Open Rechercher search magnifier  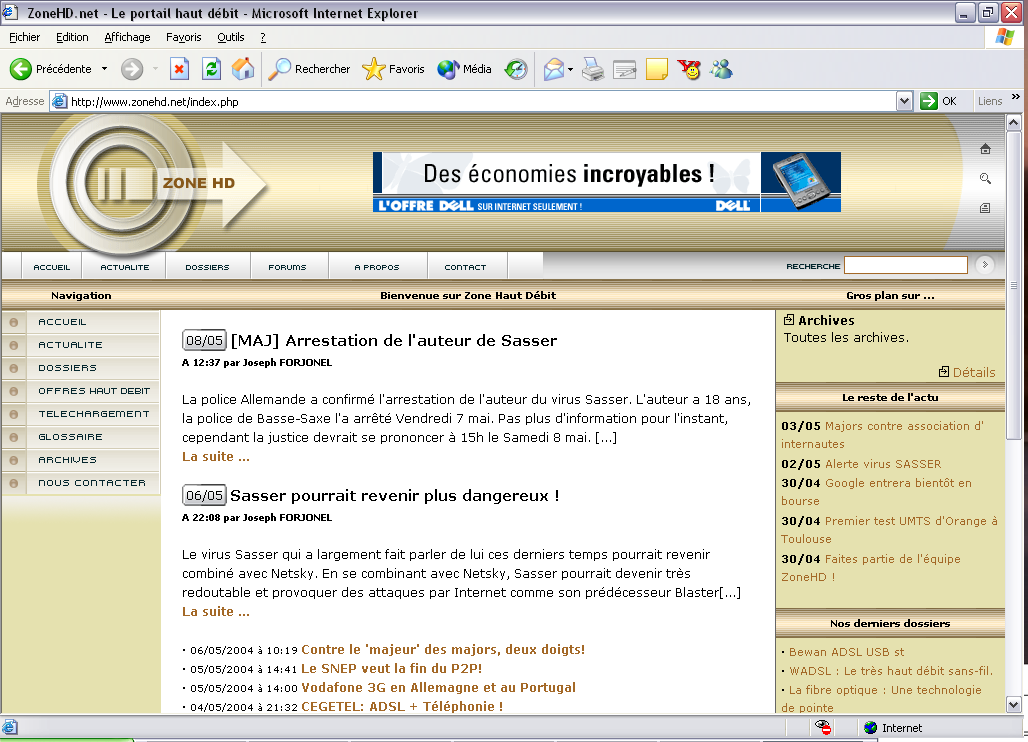click(280, 69)
